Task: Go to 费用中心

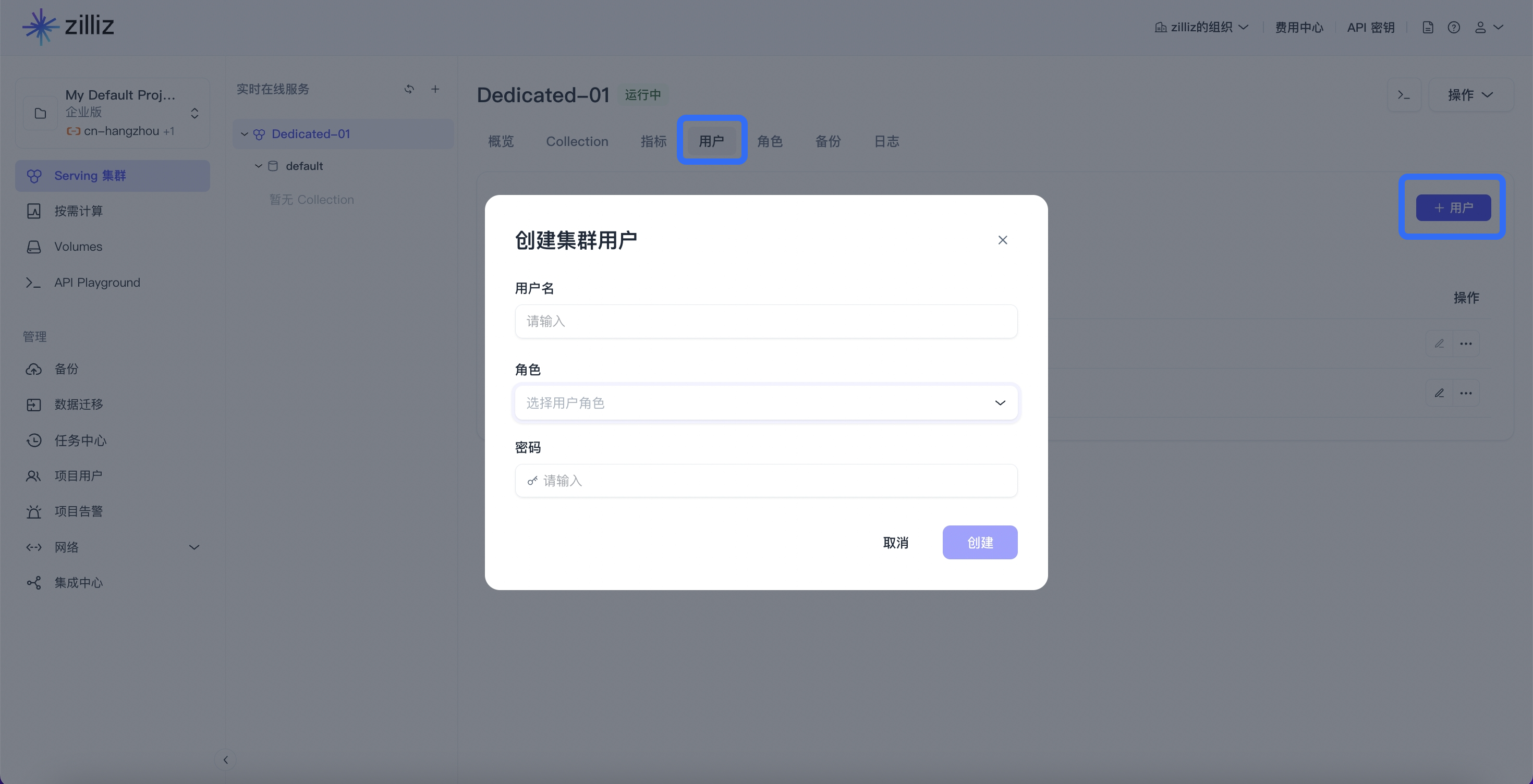Action: click(1299, 27)
